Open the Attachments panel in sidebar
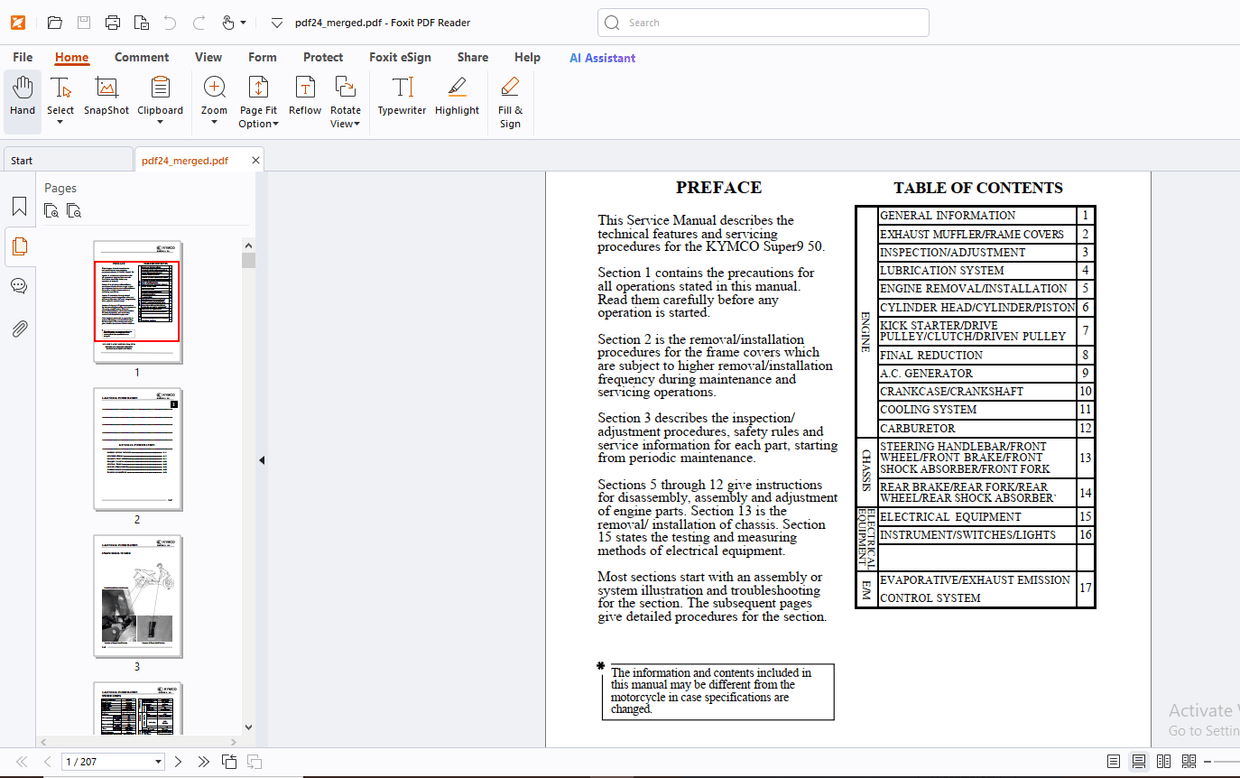Viewport: 1240px width, 778px height. 19,329
